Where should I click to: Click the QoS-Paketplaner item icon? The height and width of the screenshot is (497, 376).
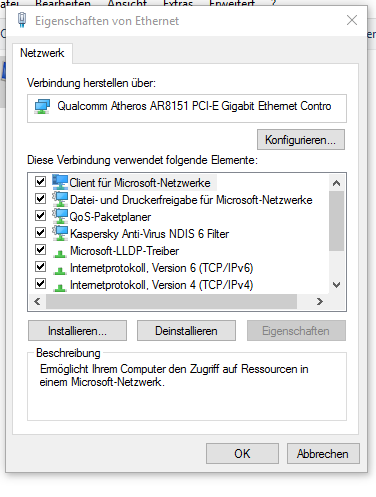pyautogui.click(x=60, y=216)
